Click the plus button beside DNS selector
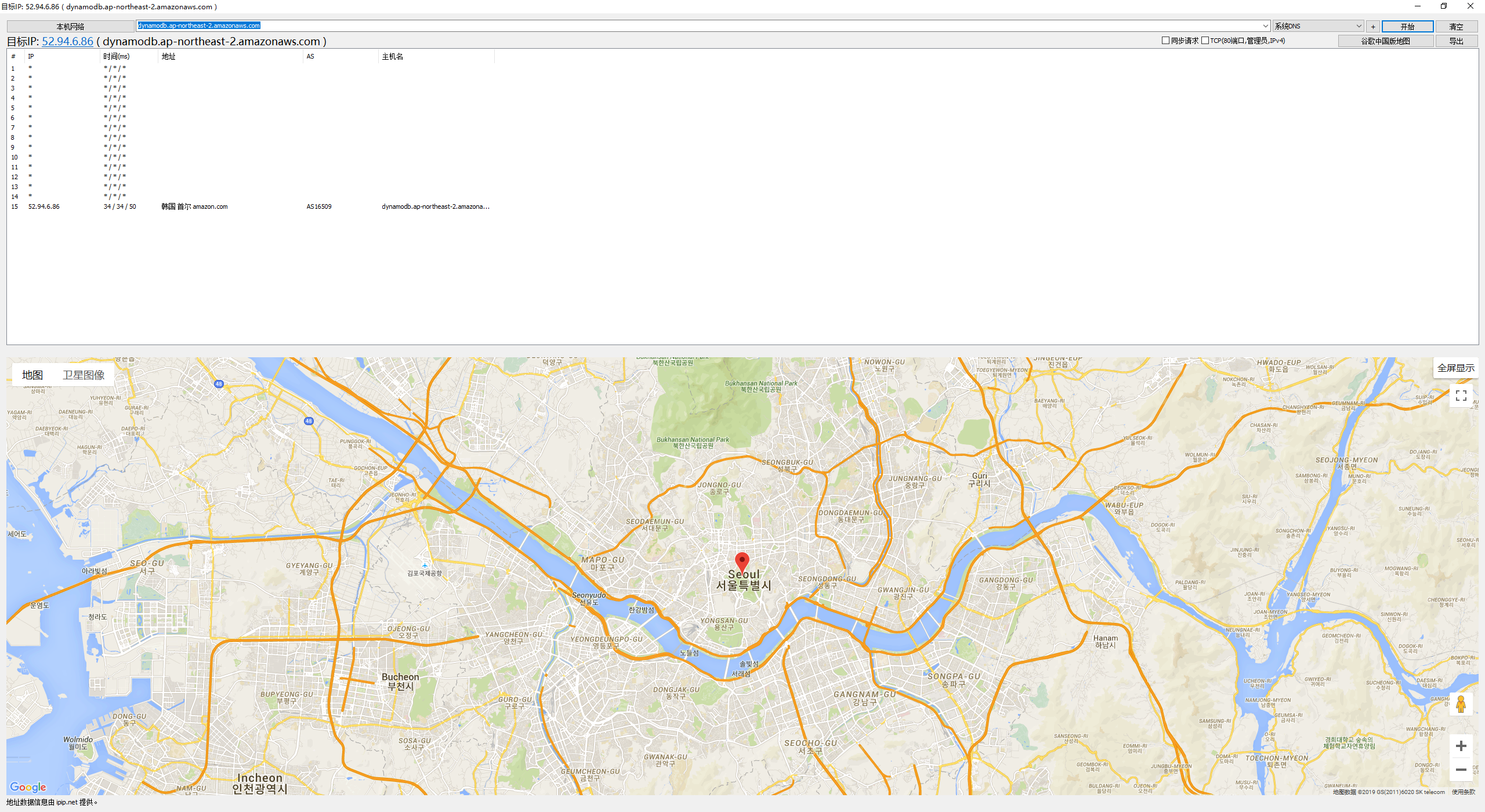 tap(1373, 27)
